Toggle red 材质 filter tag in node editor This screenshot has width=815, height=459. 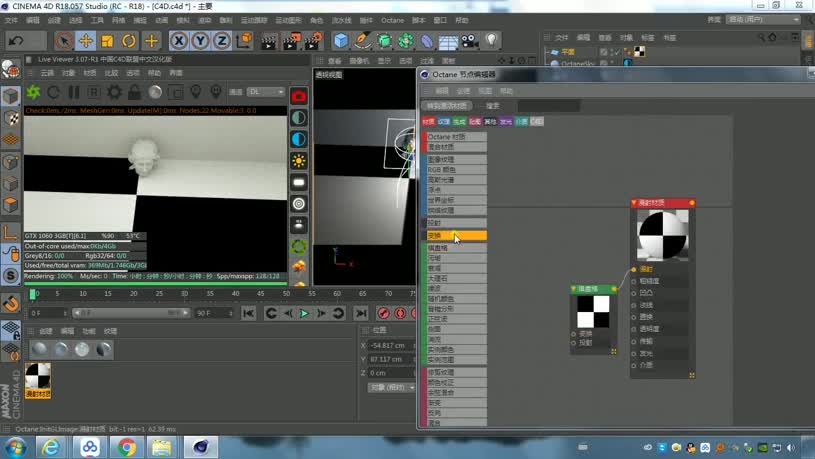428,122
